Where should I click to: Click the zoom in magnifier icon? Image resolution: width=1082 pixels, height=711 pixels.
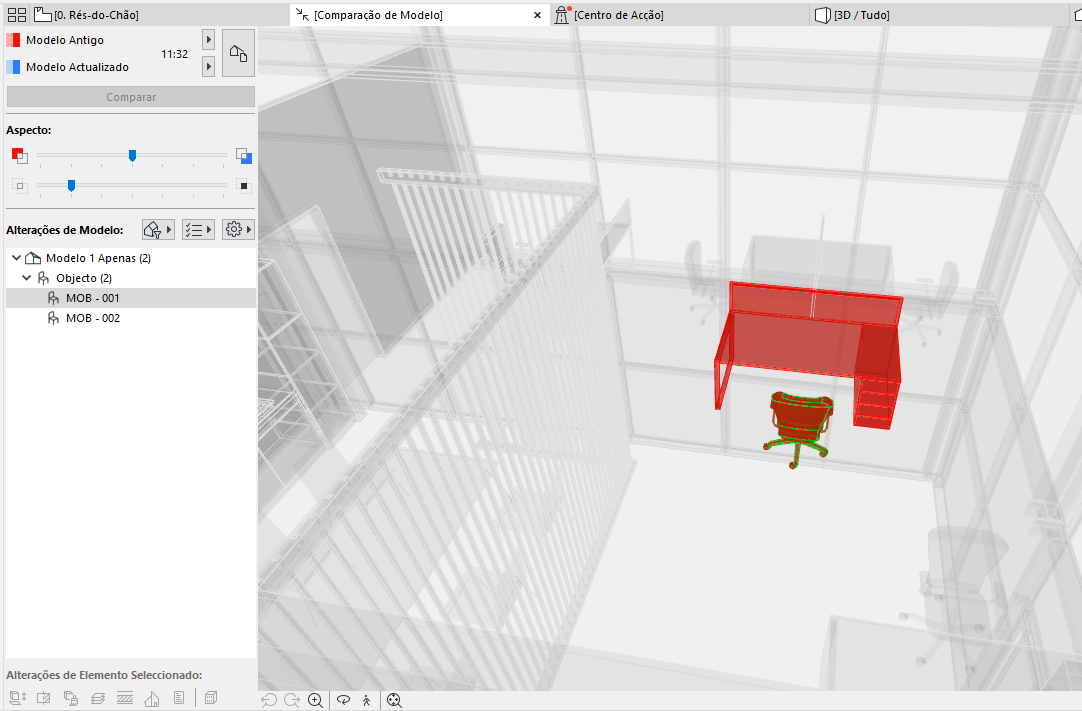pyautogui.click(x=315, y=700)
